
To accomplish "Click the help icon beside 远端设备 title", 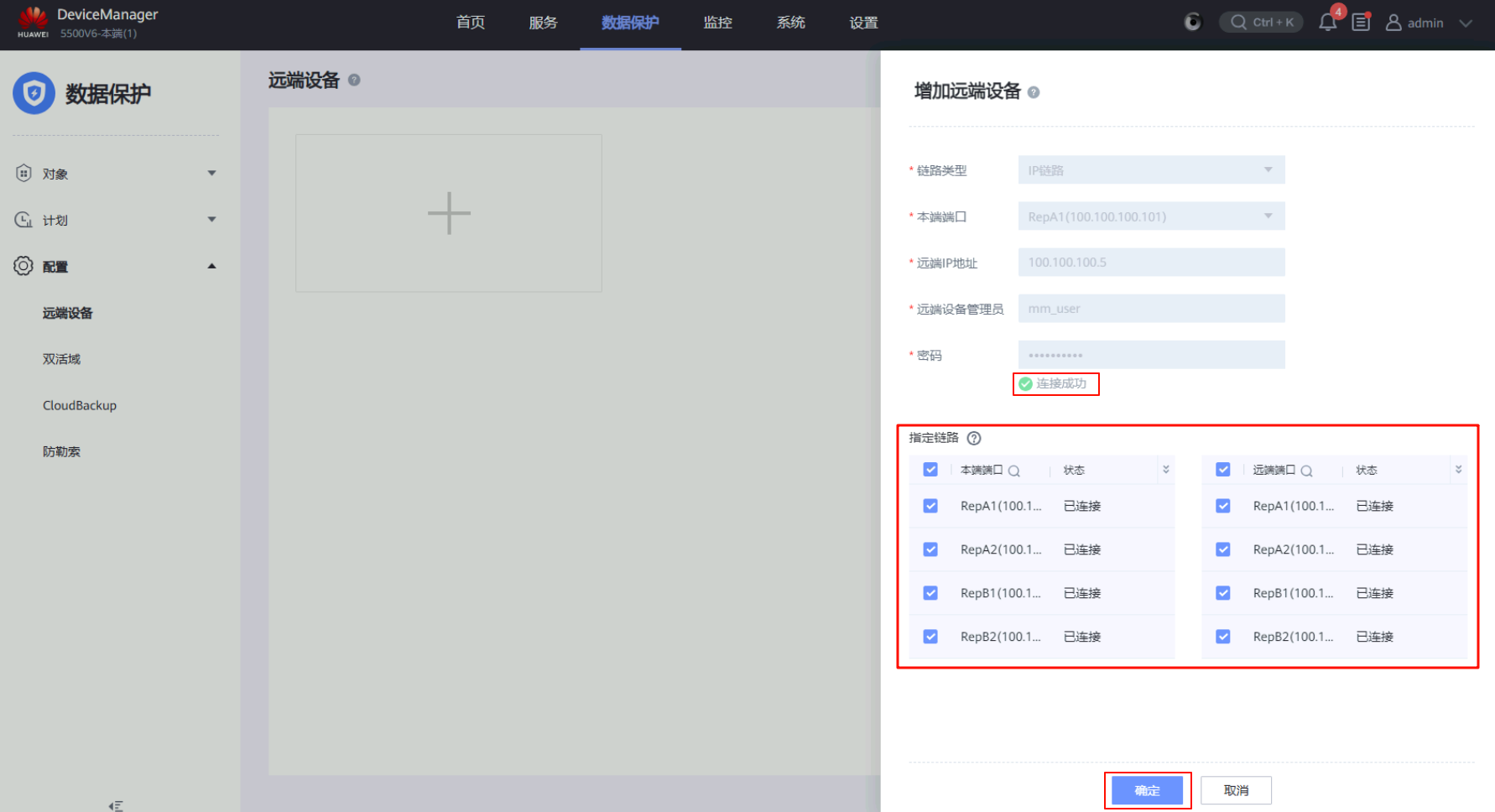I will [x=354, y=80].
